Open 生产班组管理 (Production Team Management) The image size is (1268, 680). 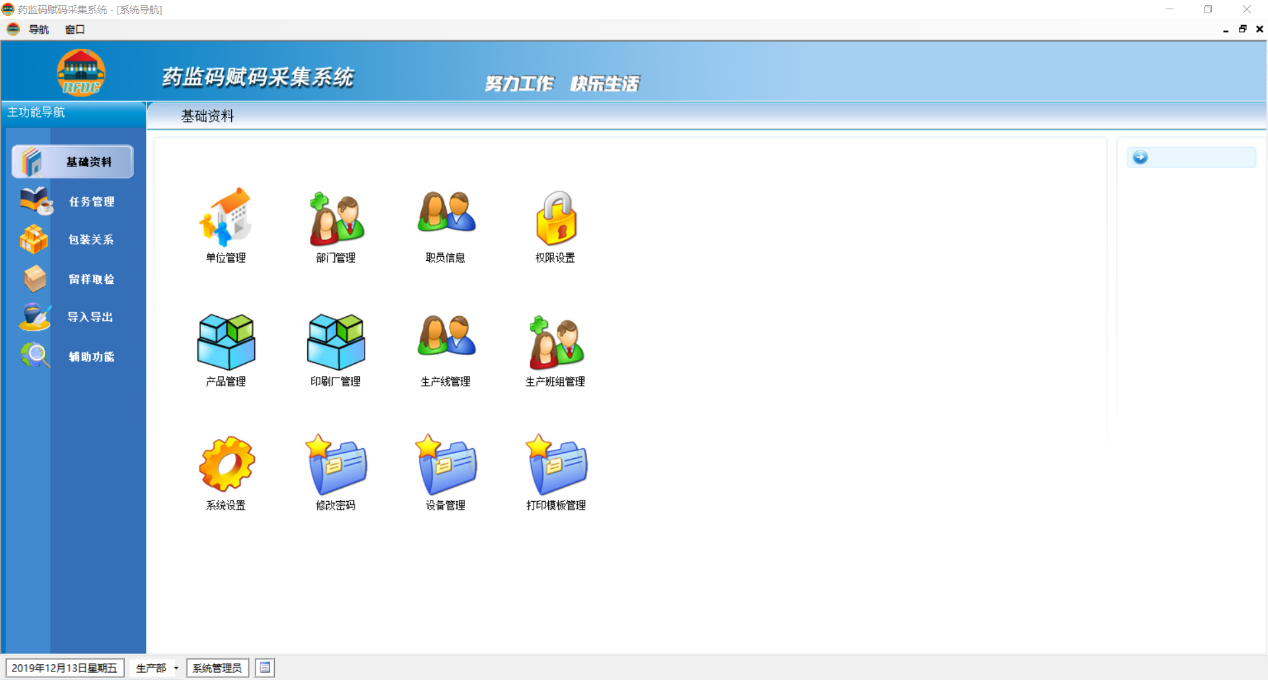pyautogui.click(x=556, y=345)
